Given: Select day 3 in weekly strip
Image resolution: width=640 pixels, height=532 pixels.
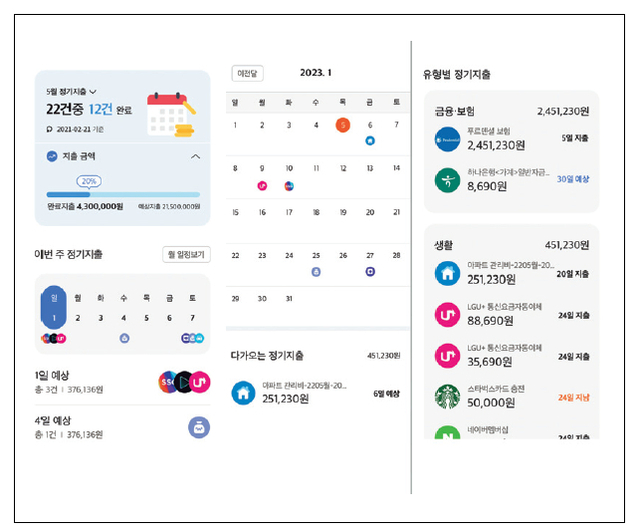Looking at the screenshot, I should click(x=100, y=318).
